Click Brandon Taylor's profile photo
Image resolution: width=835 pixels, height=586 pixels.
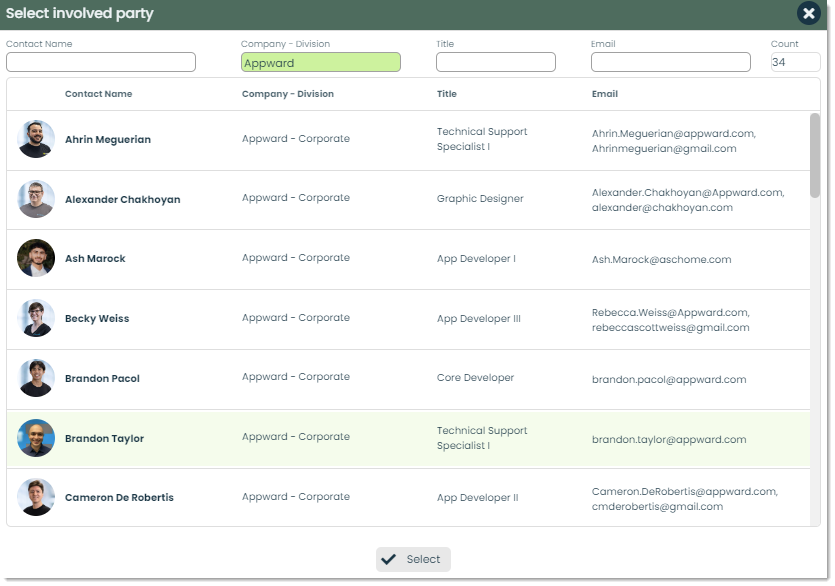point(36,438)
